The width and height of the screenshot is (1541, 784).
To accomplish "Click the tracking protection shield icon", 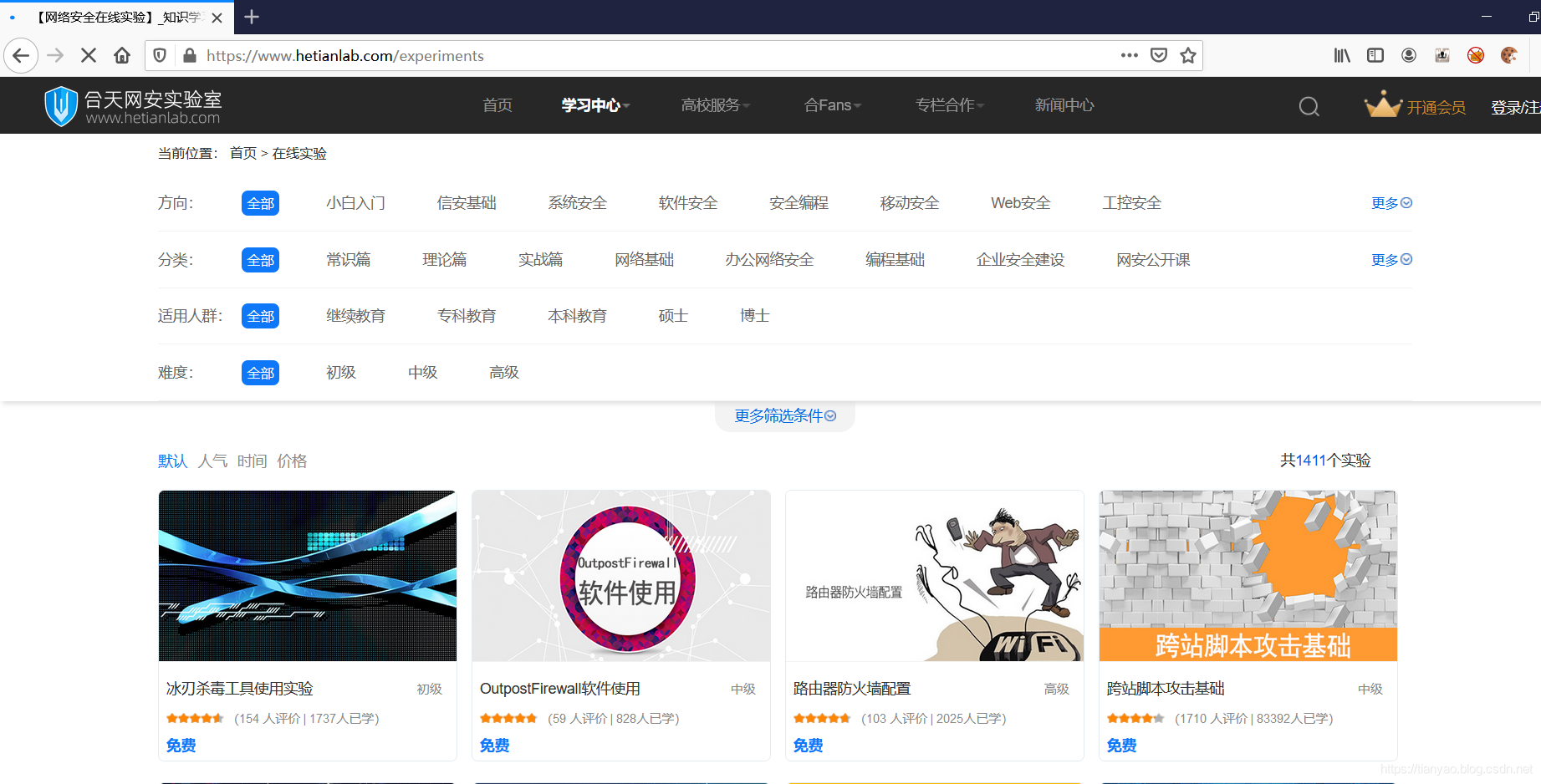I will (x=160, y=55).
